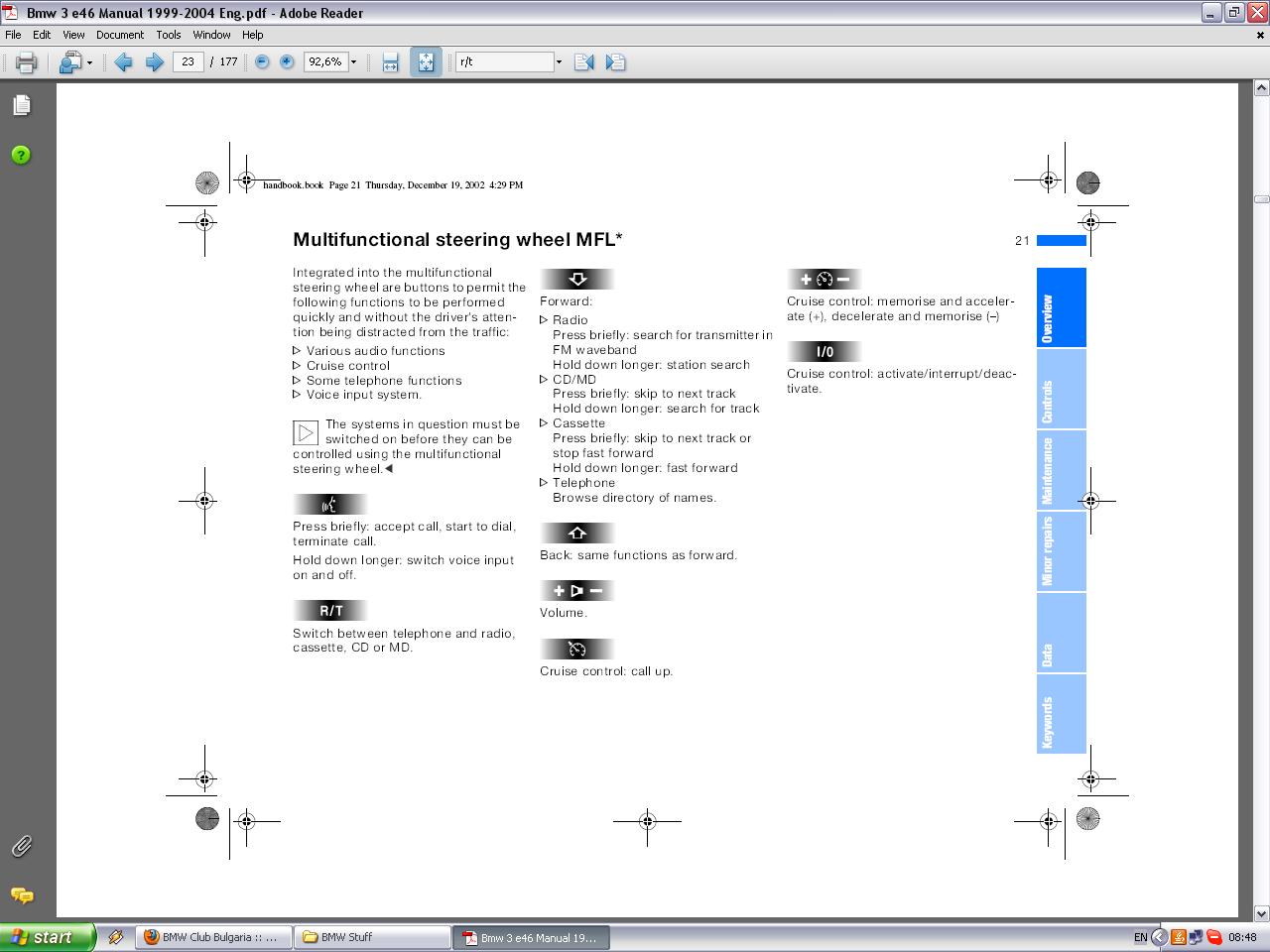Open the Tools menu

click(169, 35)
